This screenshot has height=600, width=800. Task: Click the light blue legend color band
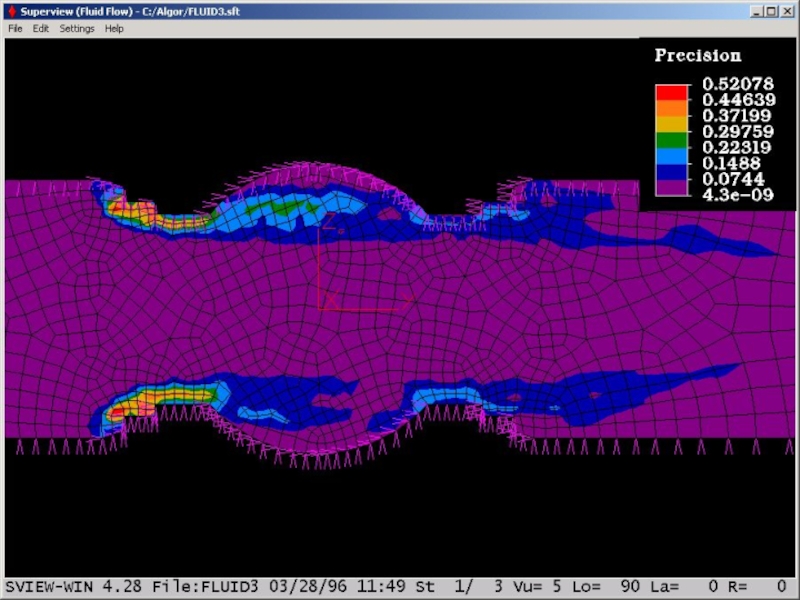[x=671, y=156]
